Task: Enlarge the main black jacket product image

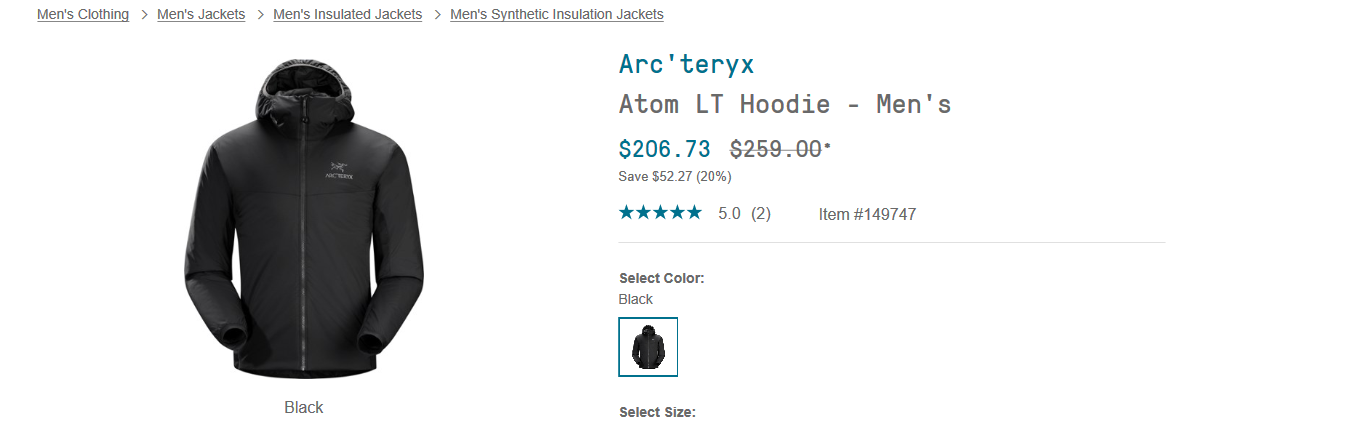Action: [x=304, y=219]
